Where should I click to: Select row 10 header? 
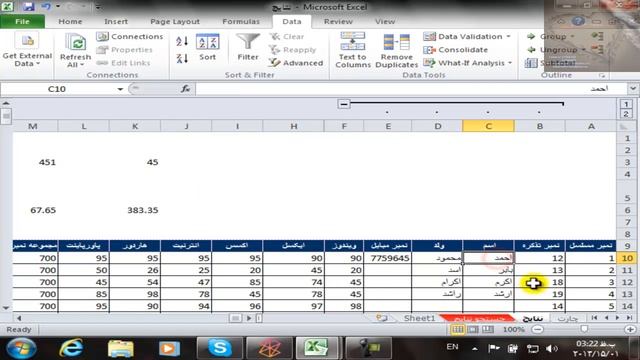(x=627, y=258)
